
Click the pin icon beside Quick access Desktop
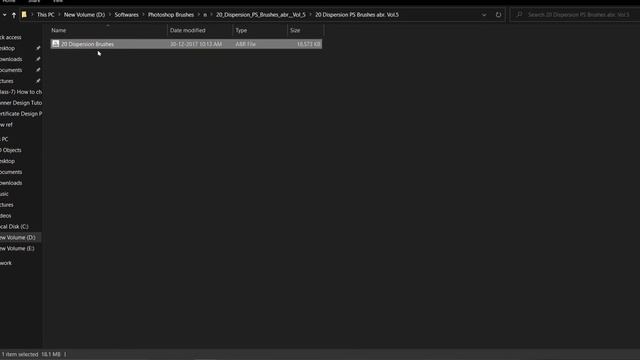tap(38, 48)
